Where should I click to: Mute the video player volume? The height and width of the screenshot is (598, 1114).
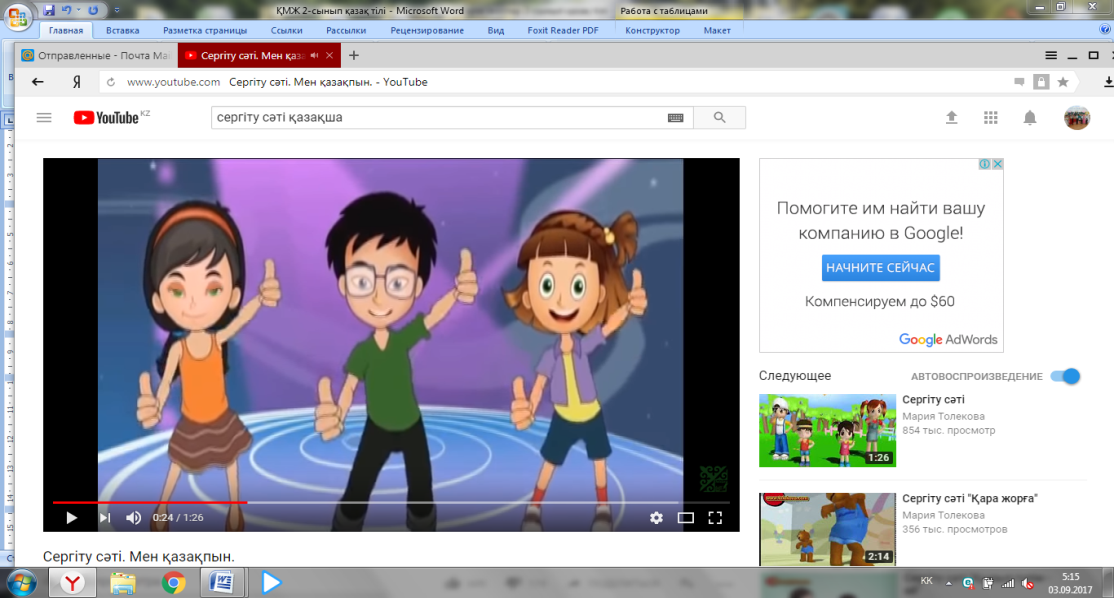(x=134, y=518)
